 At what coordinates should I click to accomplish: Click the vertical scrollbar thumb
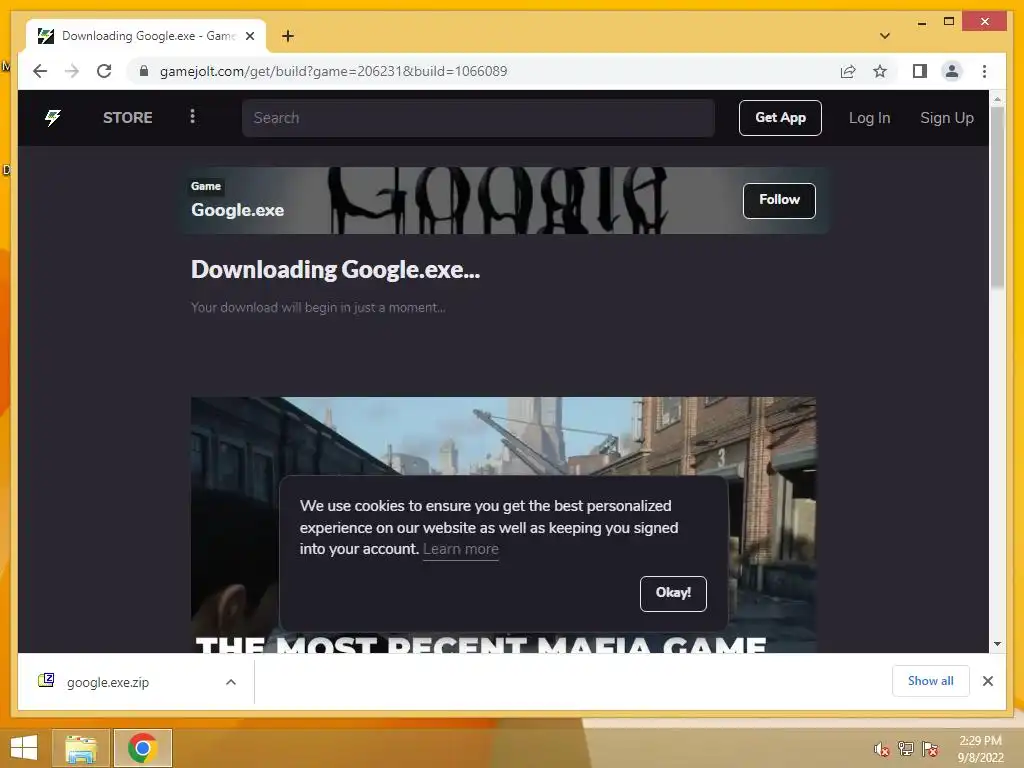coord(997,197)
